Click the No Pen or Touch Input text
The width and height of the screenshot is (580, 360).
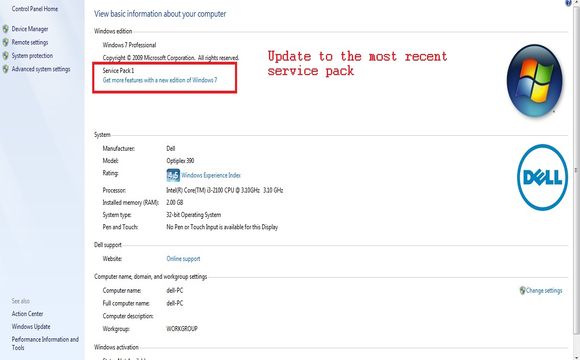click(222, 227)
